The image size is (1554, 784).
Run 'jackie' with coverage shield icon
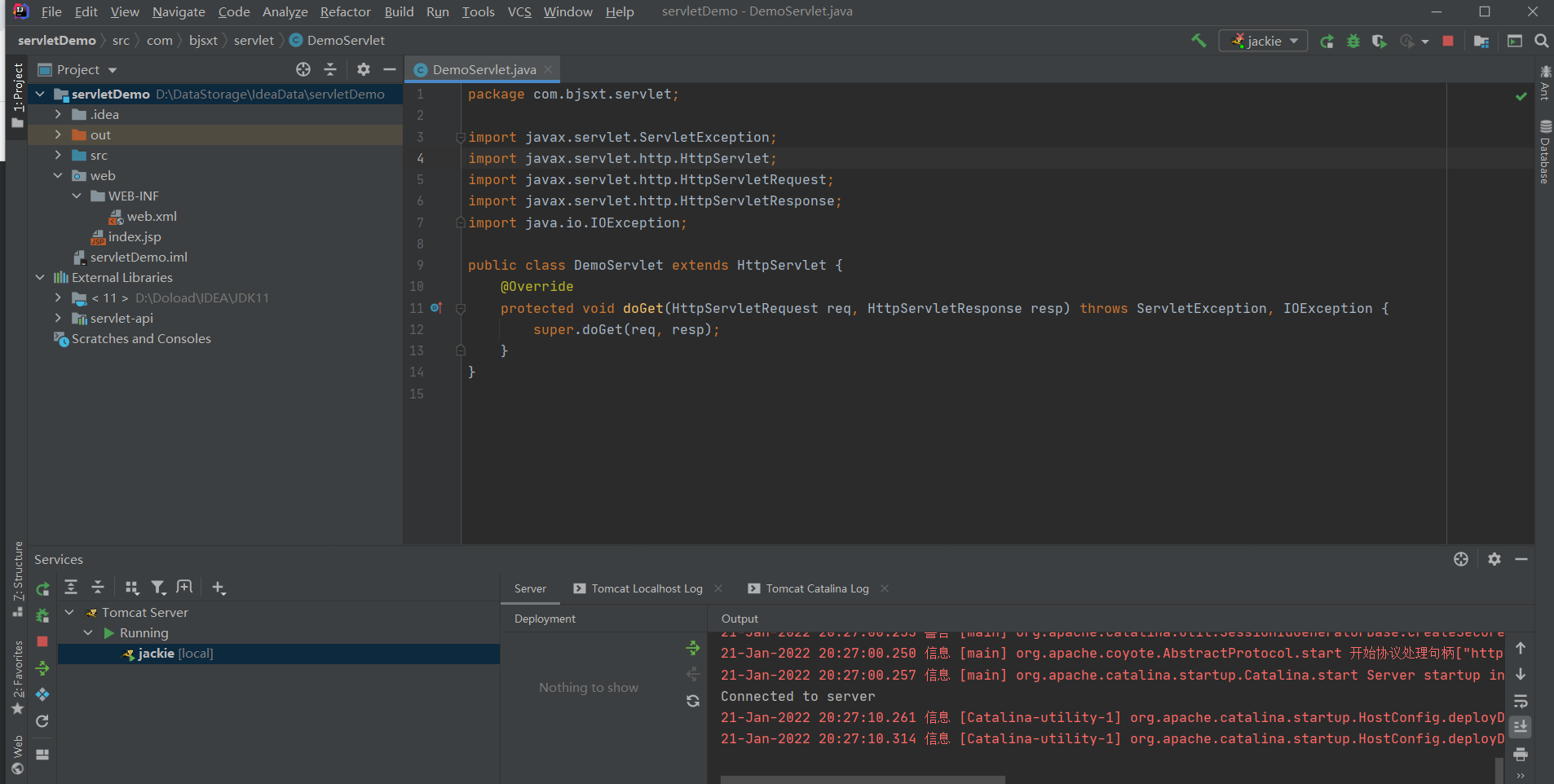[1380, 41]
